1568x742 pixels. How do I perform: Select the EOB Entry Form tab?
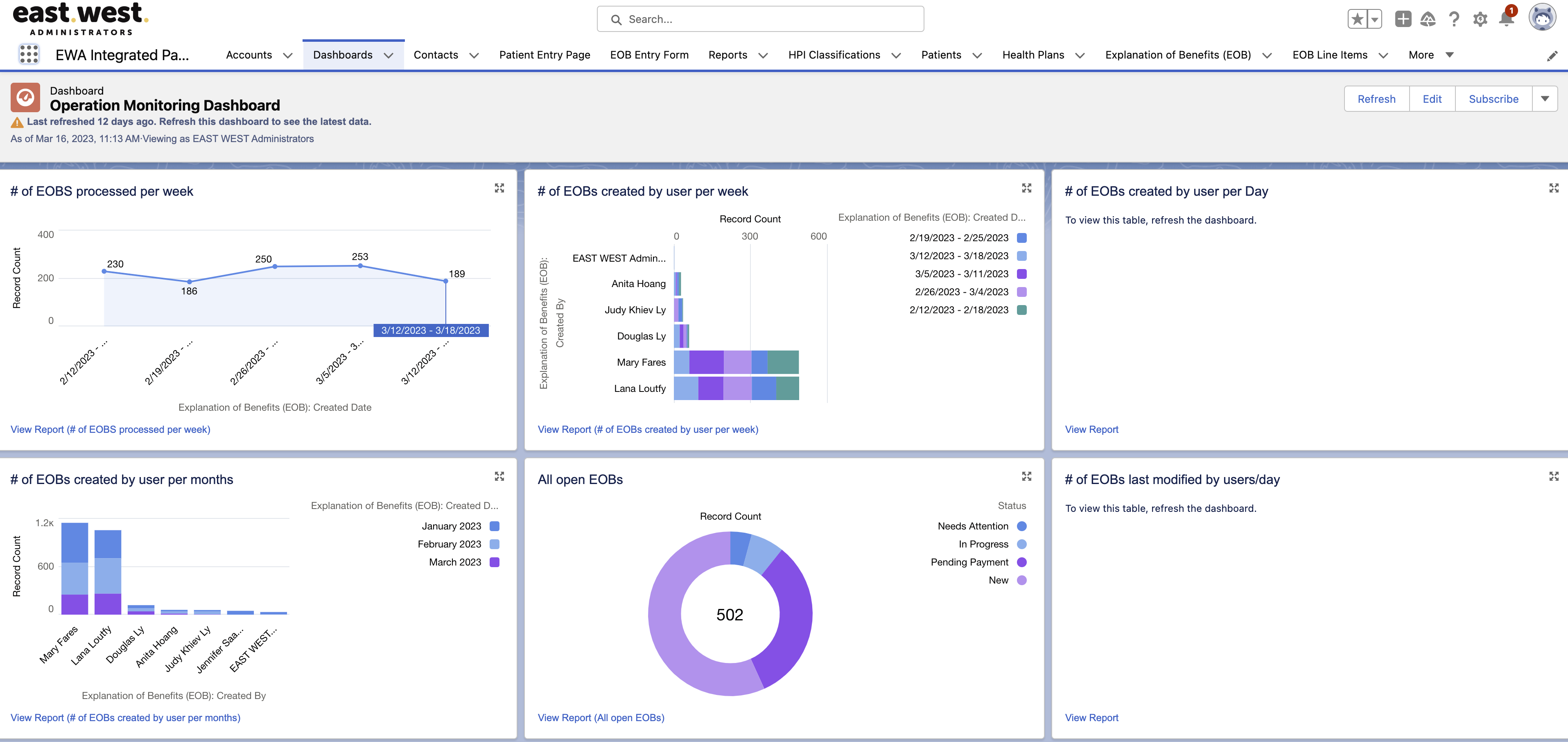tap(649, 55)
